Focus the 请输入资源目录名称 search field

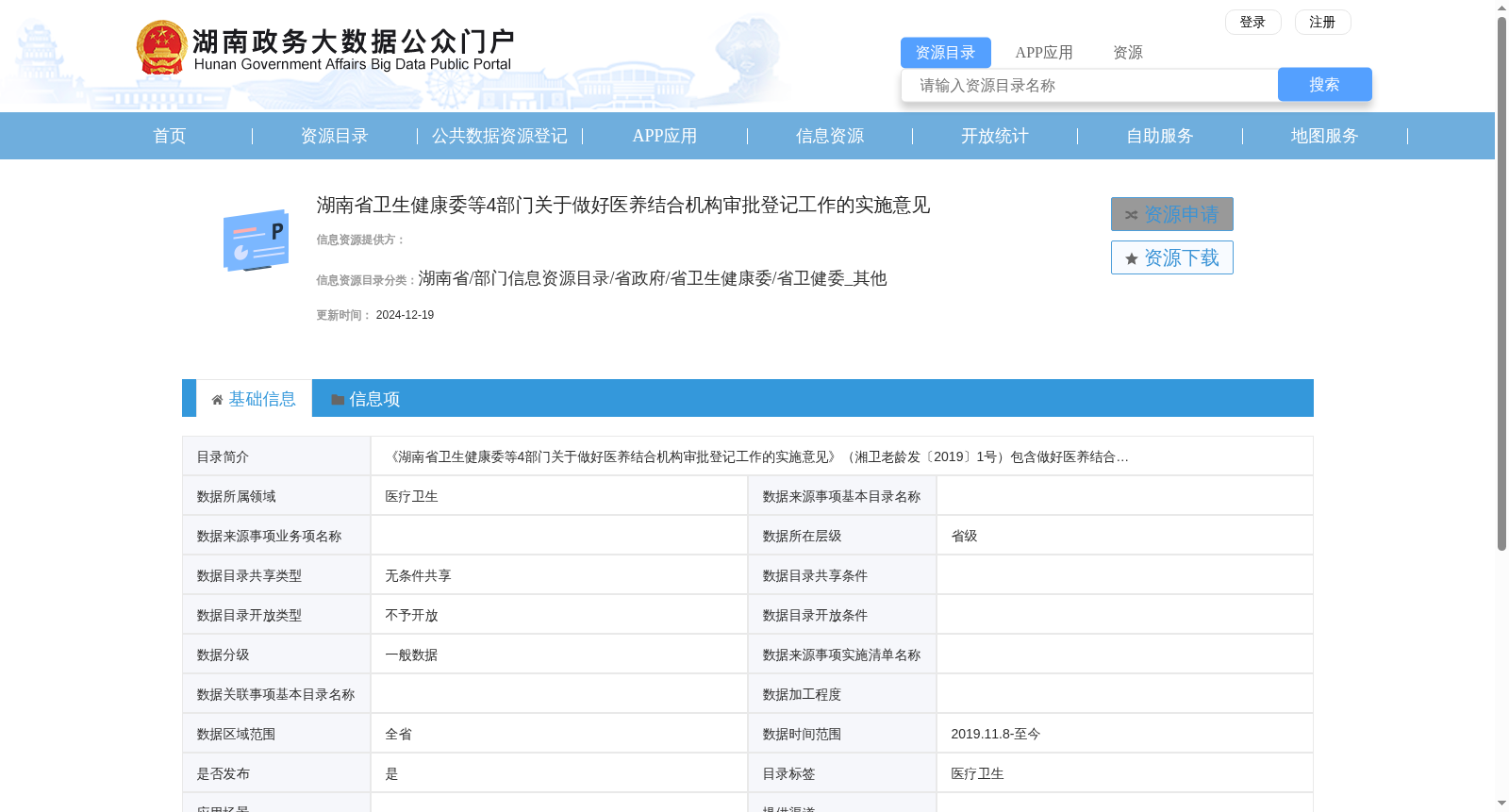pyautogui.click(x=1089, y=85)
